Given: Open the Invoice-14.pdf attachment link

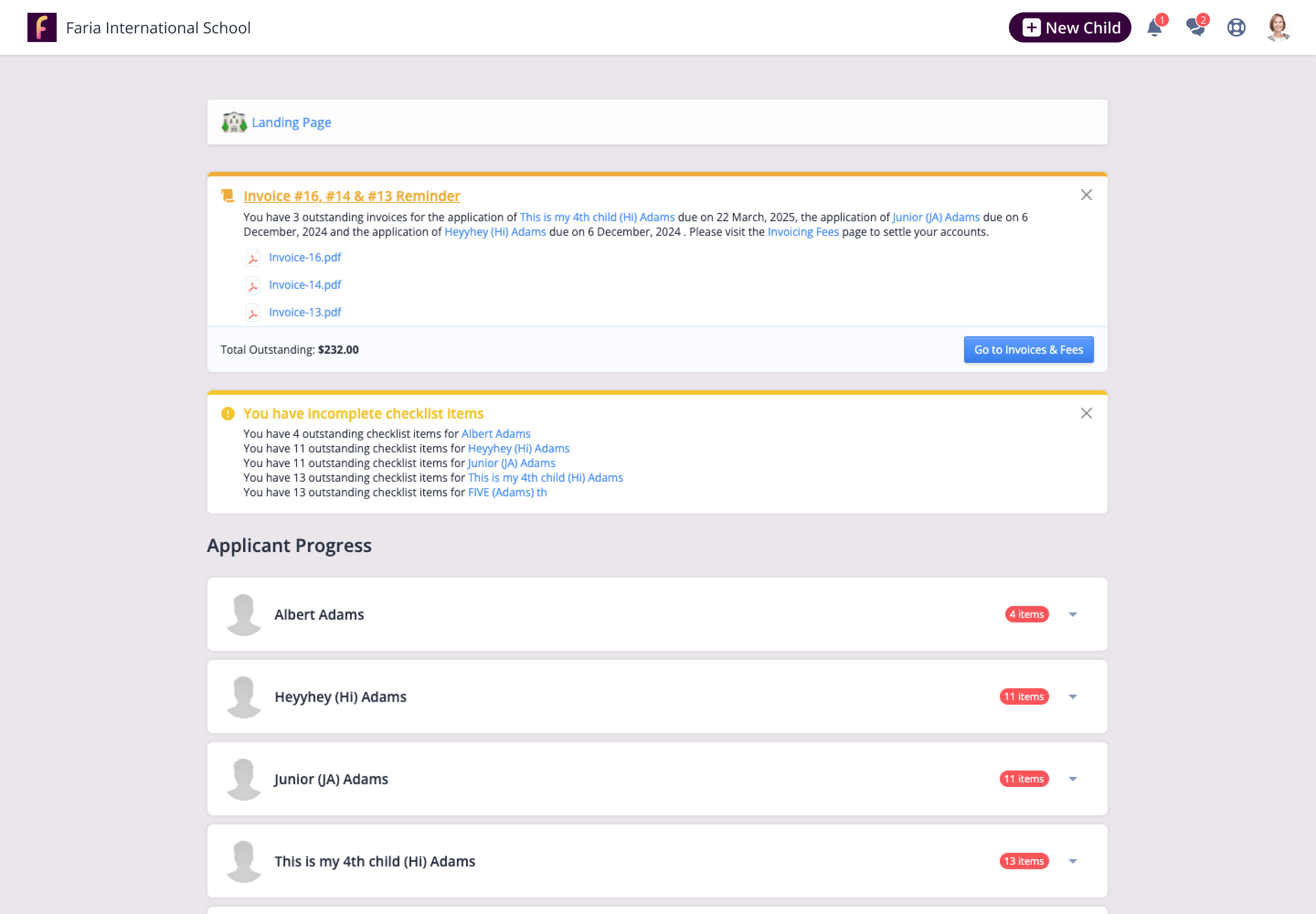Looking at the screenshot, I should [305, 285].
